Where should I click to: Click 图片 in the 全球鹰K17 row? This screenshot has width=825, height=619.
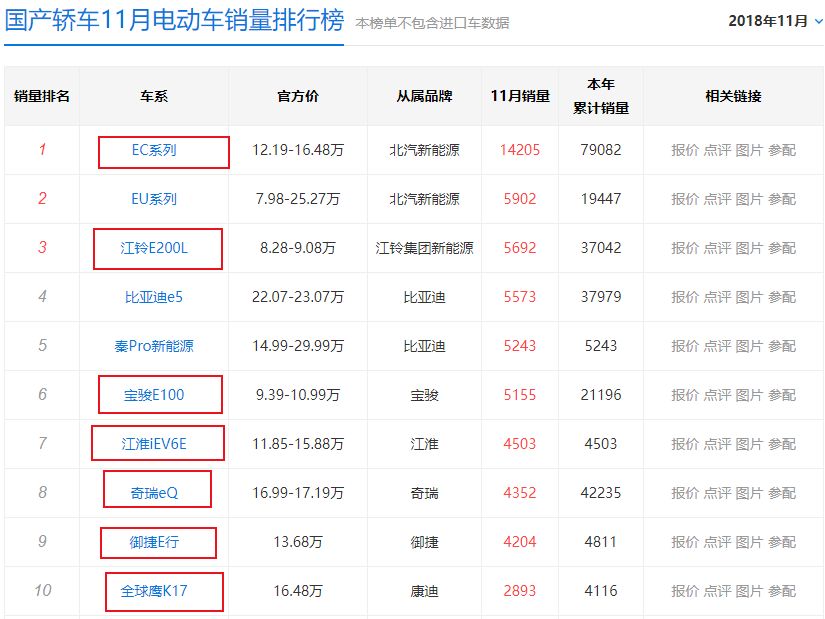749,591
